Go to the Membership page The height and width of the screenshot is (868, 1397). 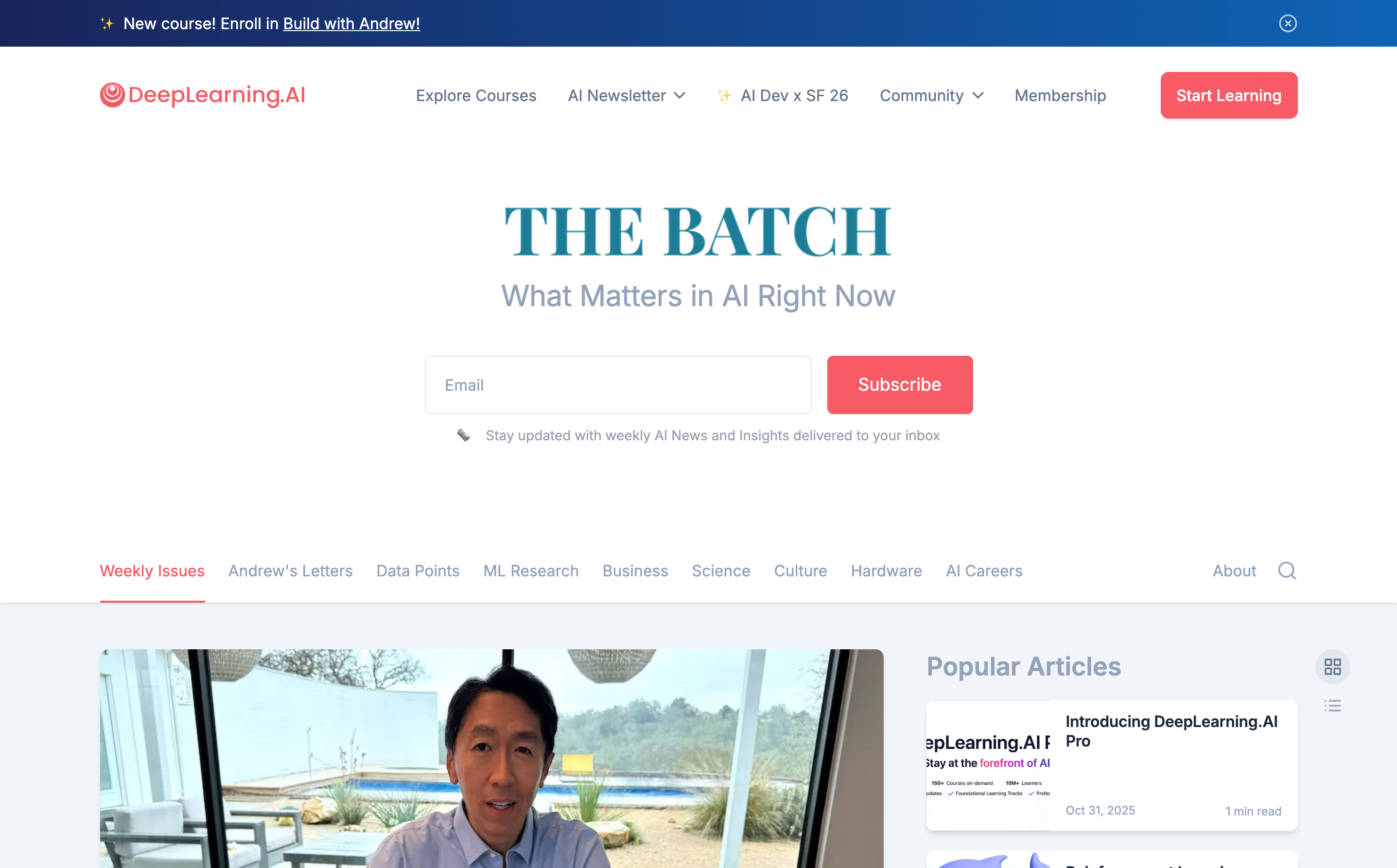click(1060, 95)
